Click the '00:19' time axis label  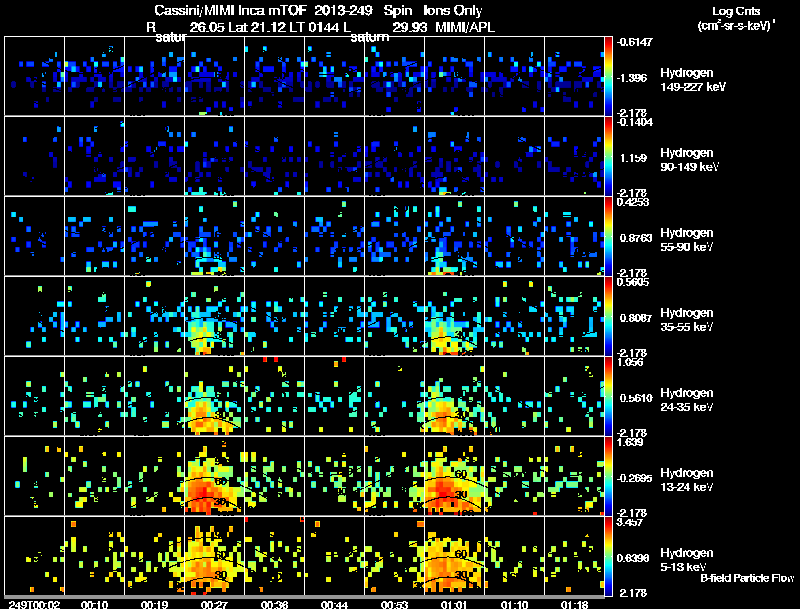(x=155, y=604)
